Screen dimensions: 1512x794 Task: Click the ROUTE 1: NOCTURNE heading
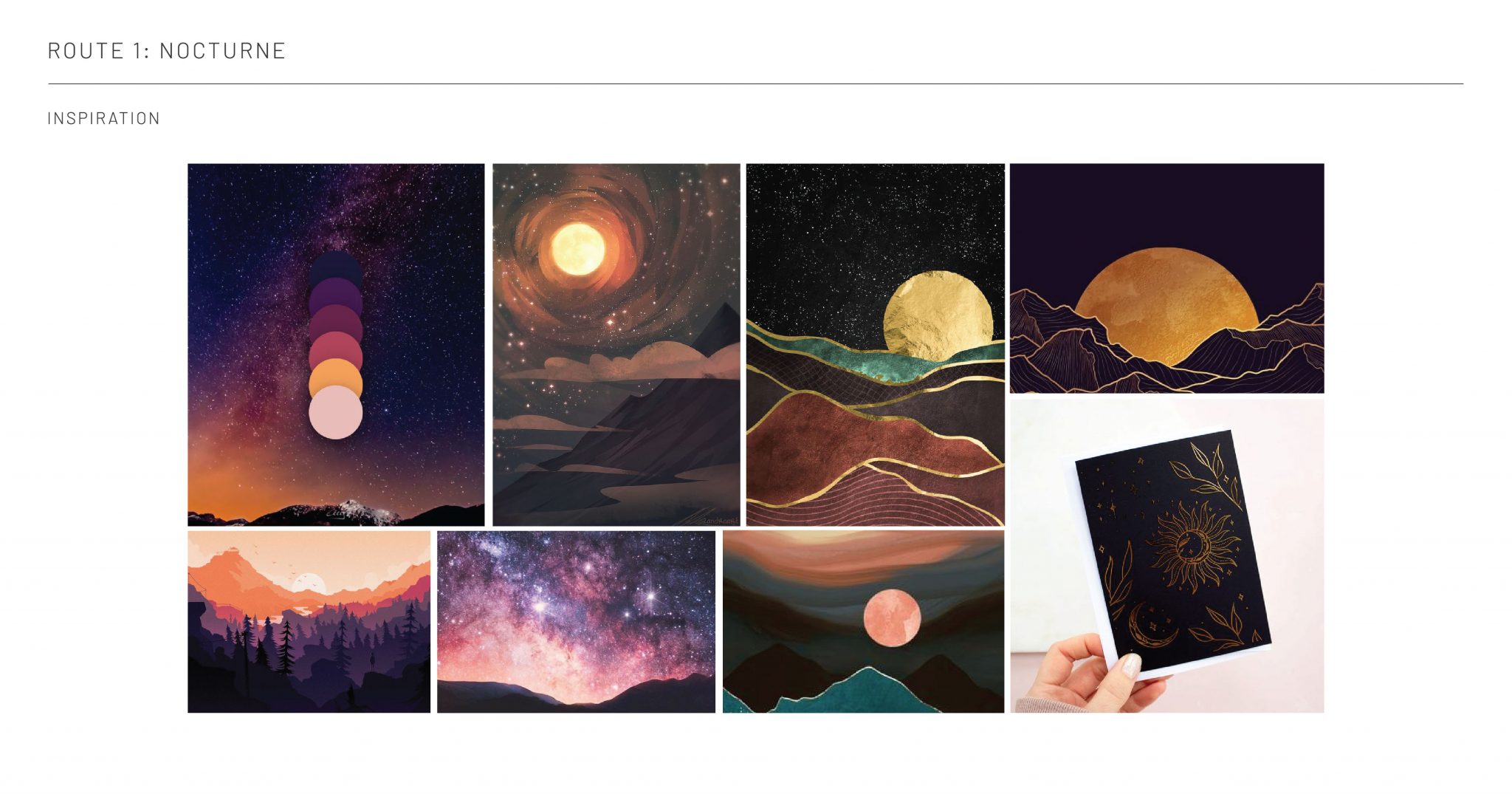click(167, 50)
